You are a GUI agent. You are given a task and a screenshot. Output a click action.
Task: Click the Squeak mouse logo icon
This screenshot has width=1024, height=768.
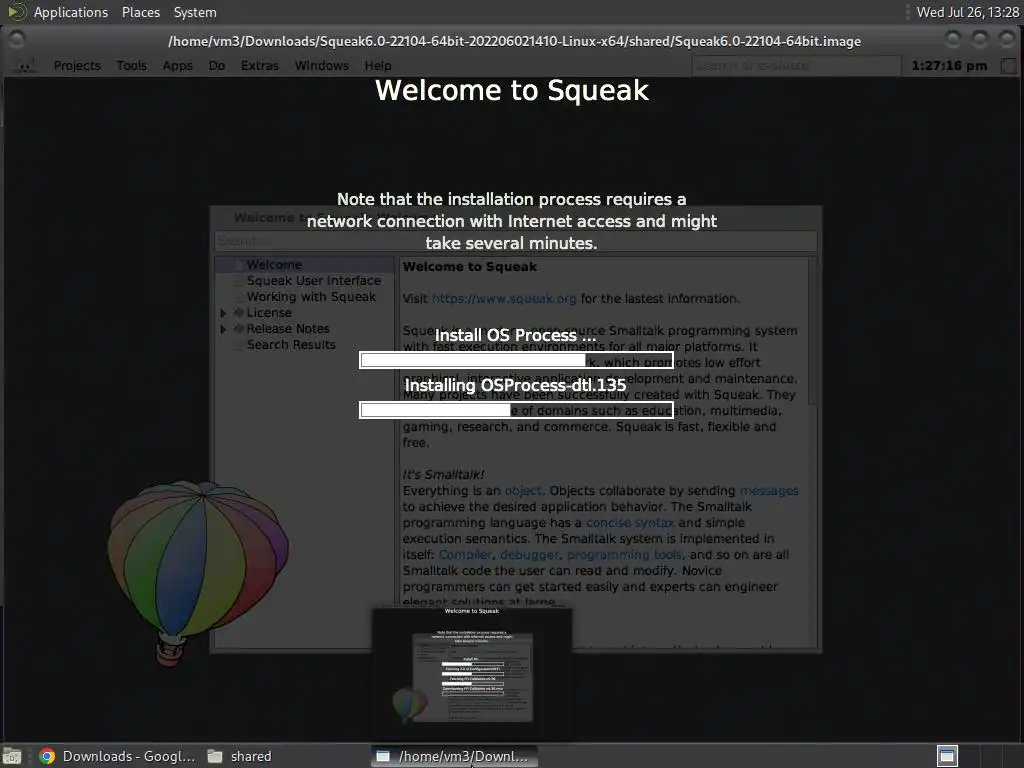[x=25, y=66]
